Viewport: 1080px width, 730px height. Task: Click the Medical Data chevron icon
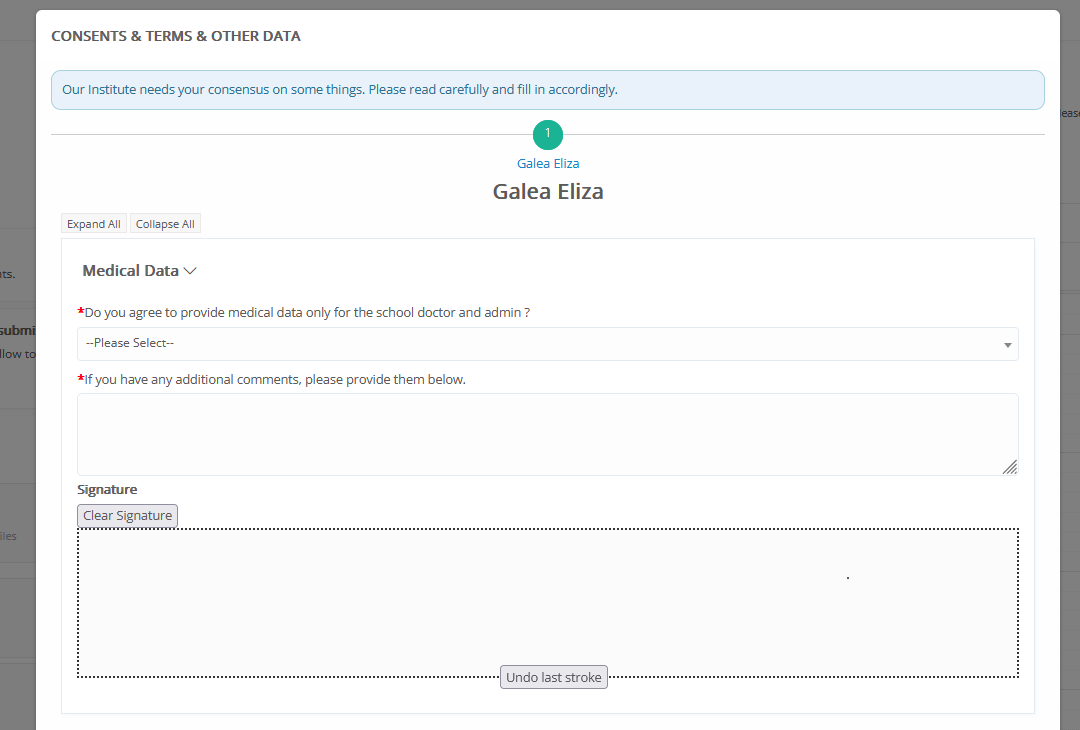pos(190,271)
